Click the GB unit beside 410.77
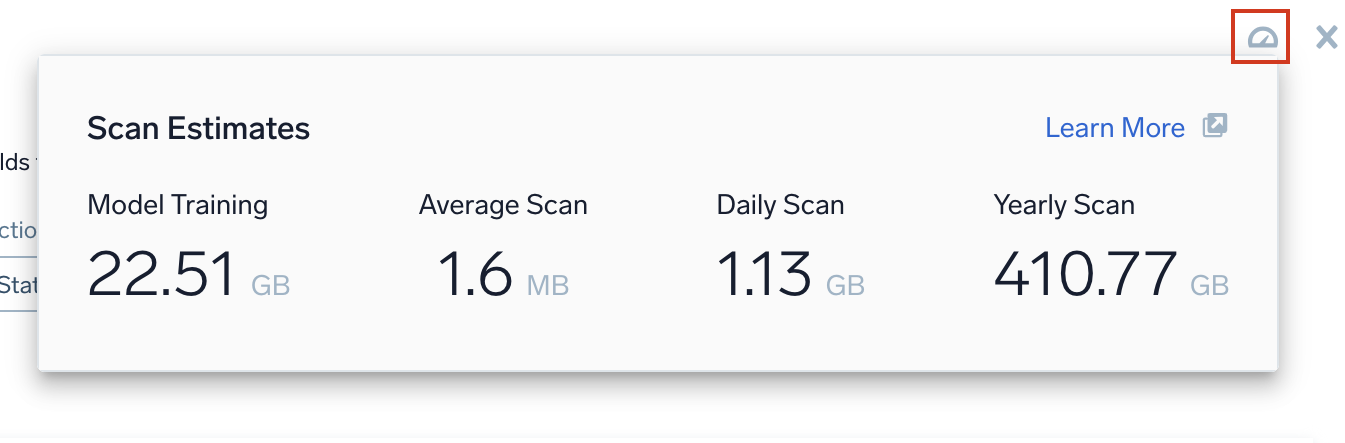This screenshot has width=1345, height=443. (1209, 285)
